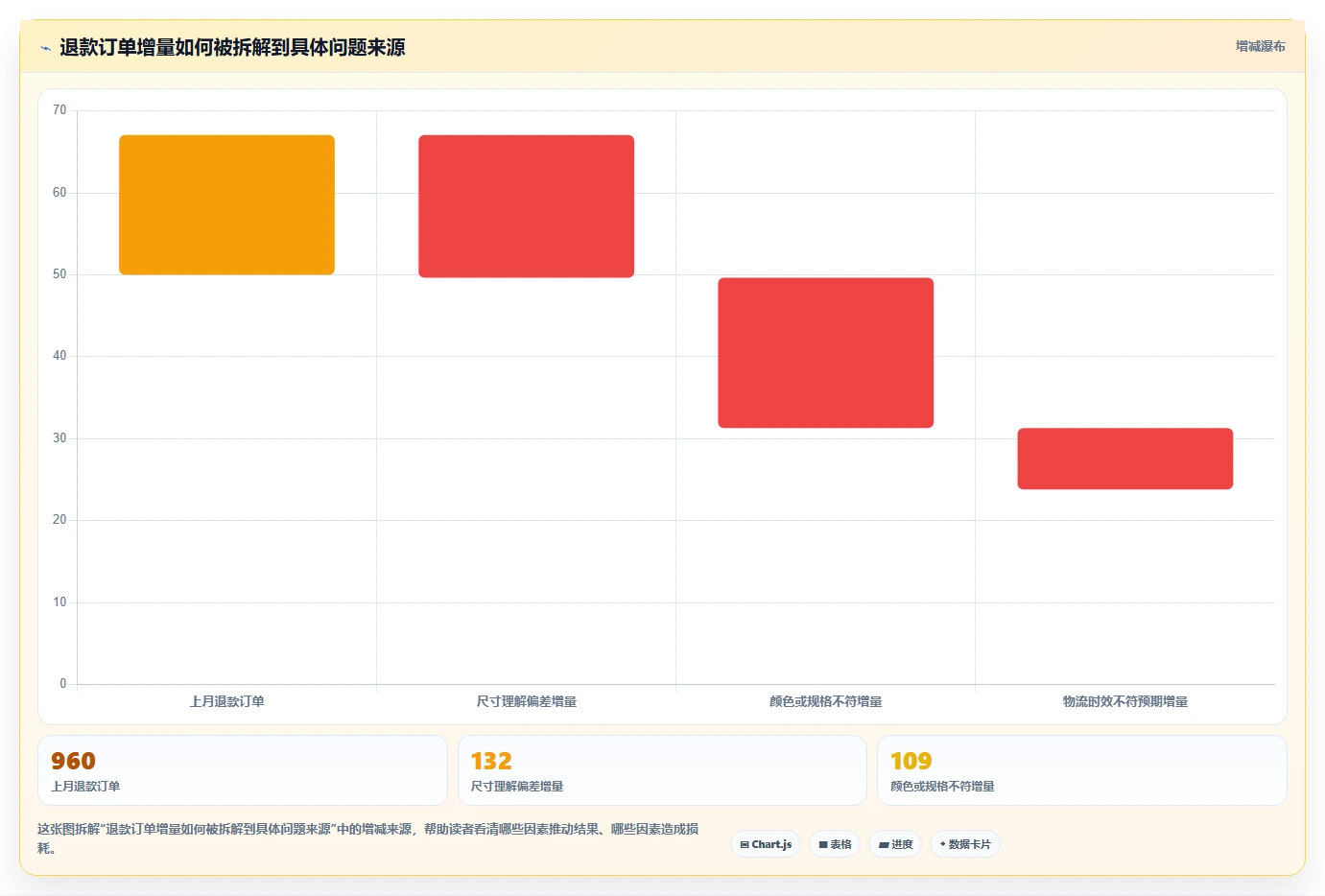Click the 尺寸理解偏差增量 caption under 132
The image size is (1325, 896).
(x=516, y=786)
